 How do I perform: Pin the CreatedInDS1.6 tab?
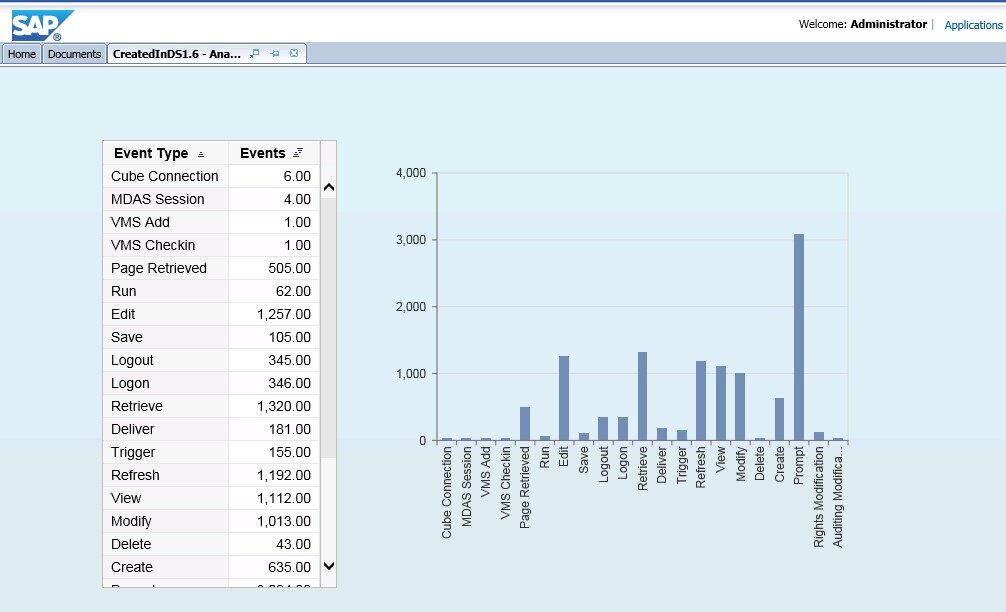[x=274, y=54]
